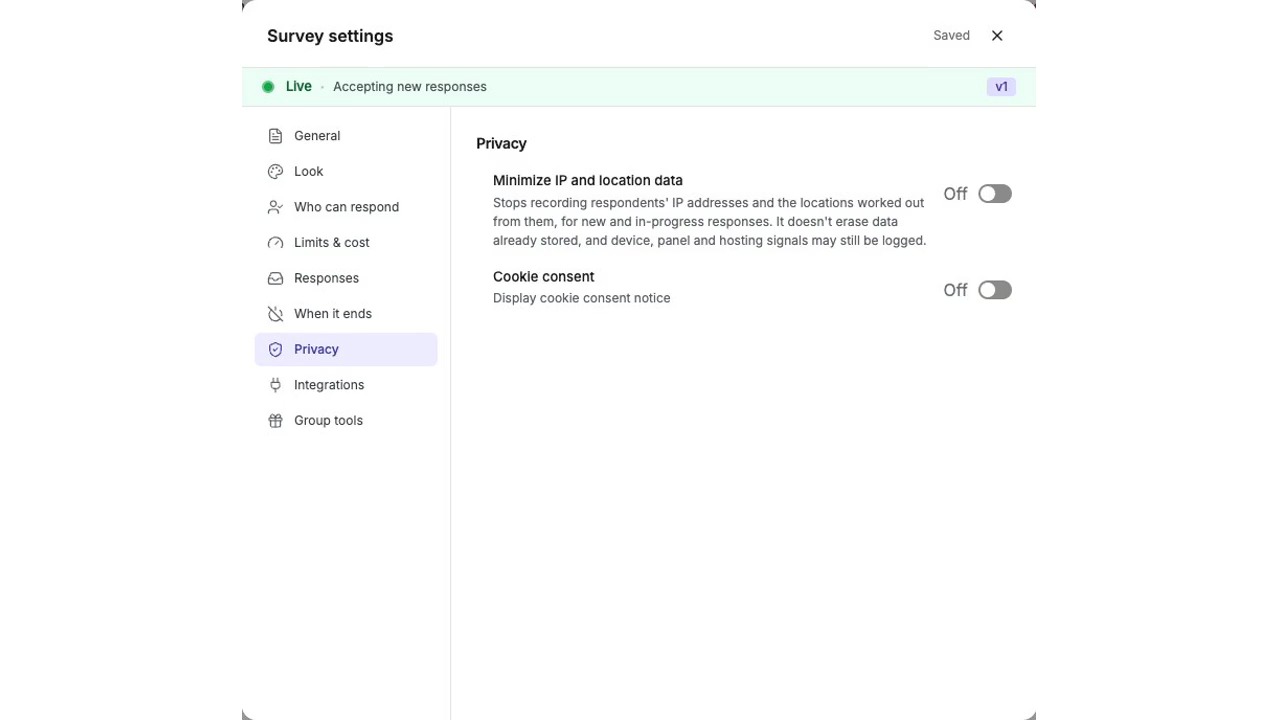Screen dimensions: 1280x720
Task: Click the Group tools gift icon
Action: 275,420
